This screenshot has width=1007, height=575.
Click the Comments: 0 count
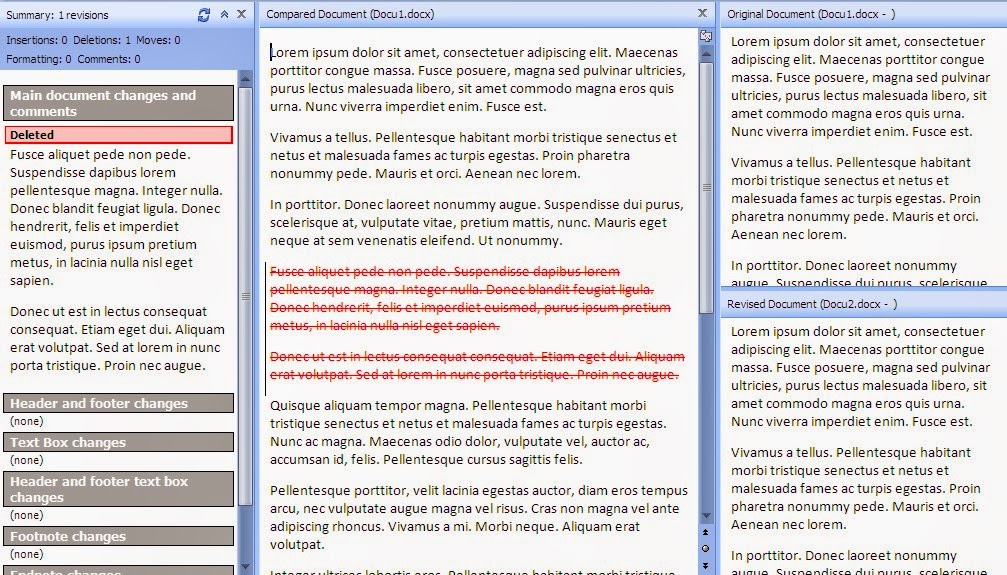pyautogui.click(x=109, y=59)
